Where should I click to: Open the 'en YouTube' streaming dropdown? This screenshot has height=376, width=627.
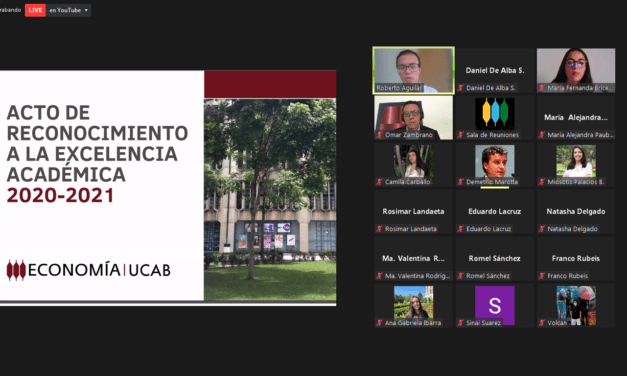[x=69, y=10]
